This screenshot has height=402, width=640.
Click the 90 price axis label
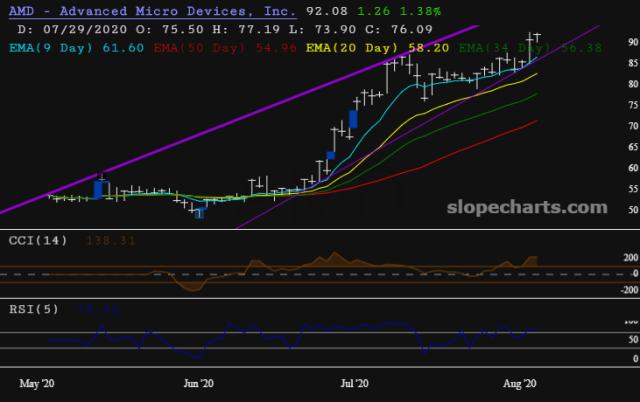tap(633, 42)
